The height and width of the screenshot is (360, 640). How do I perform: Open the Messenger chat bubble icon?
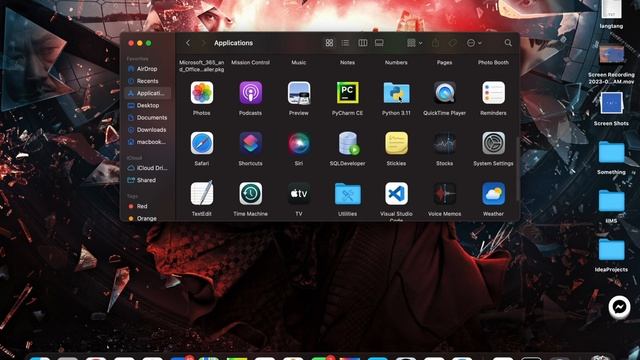pos(619,307)
